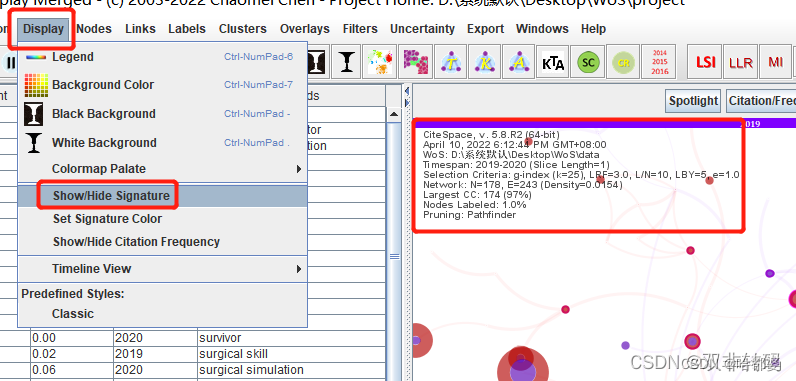796x381 pixels.
Task: Open the Display menu
Action: [43, 29]
